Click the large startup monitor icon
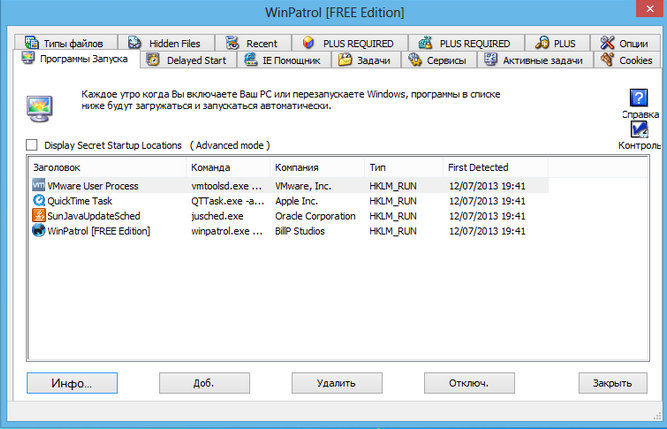The width and height of the screenshot is (667, 429). click(39, 108)
